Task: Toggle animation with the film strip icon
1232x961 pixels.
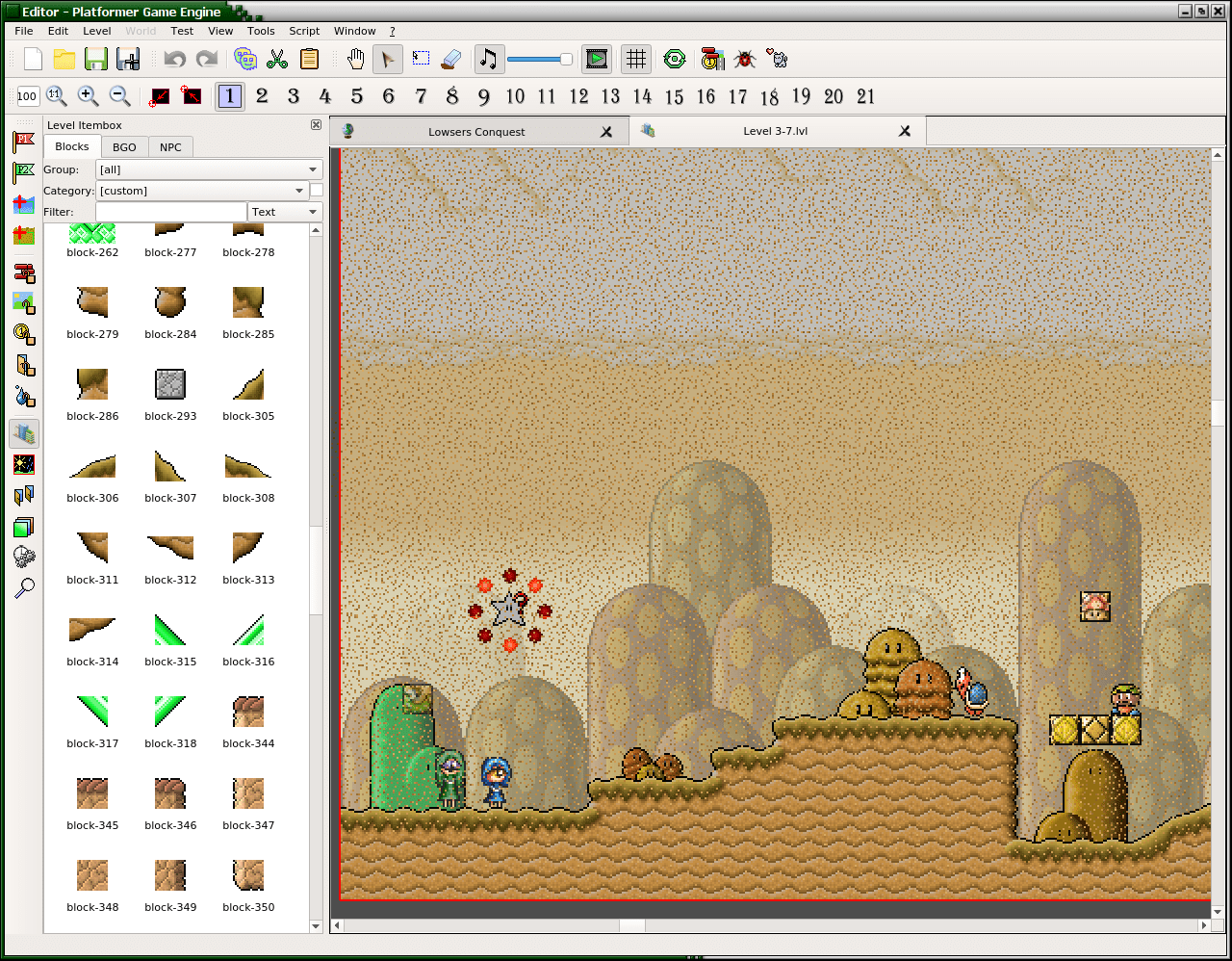Action: pyautogui.click(x=597, y=60)
